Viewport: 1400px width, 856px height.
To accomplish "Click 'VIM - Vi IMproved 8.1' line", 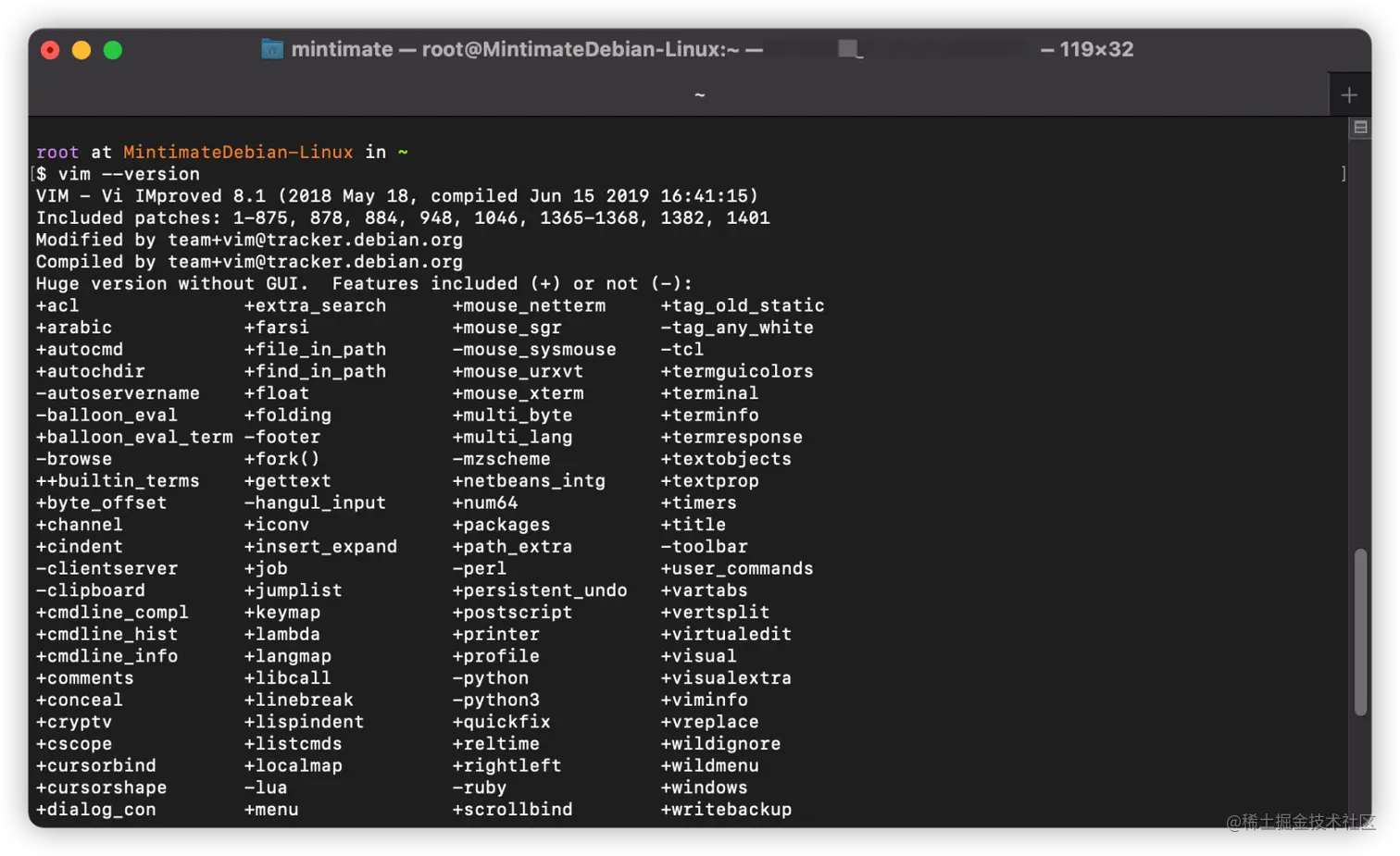I will pos(397,196).
